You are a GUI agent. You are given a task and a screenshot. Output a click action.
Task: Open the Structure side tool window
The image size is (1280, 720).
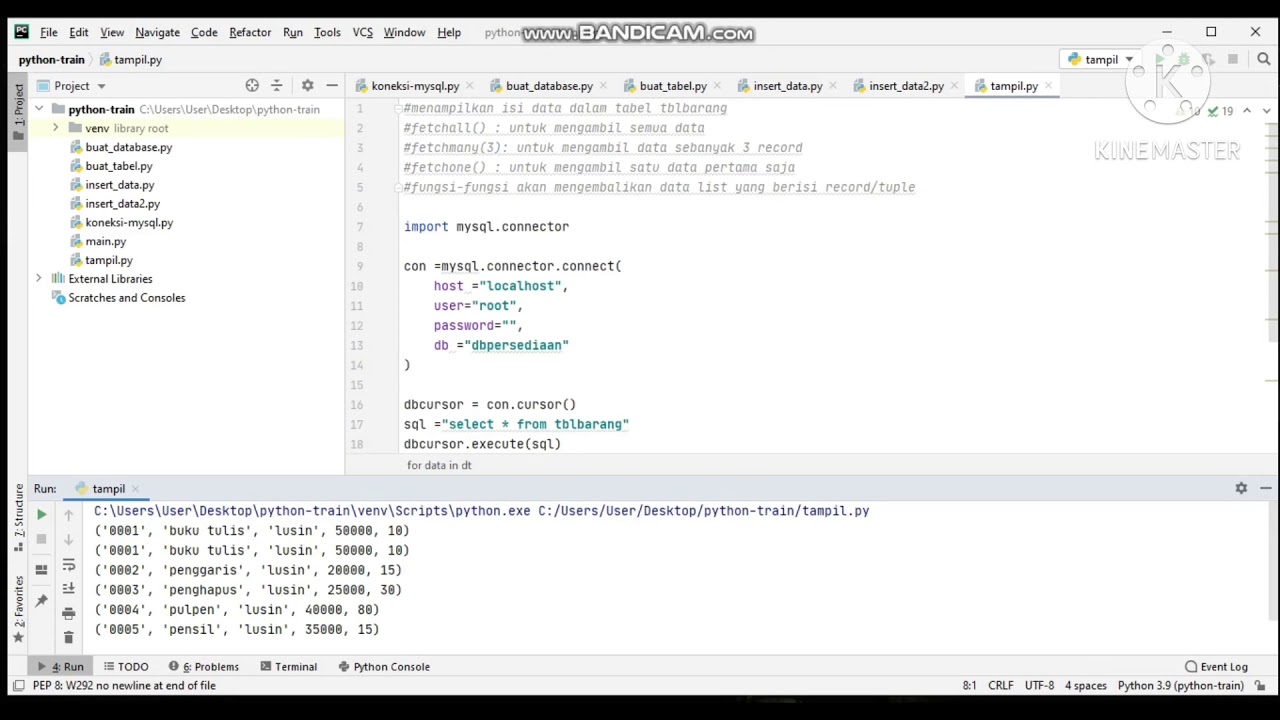(x=18, y=518)
